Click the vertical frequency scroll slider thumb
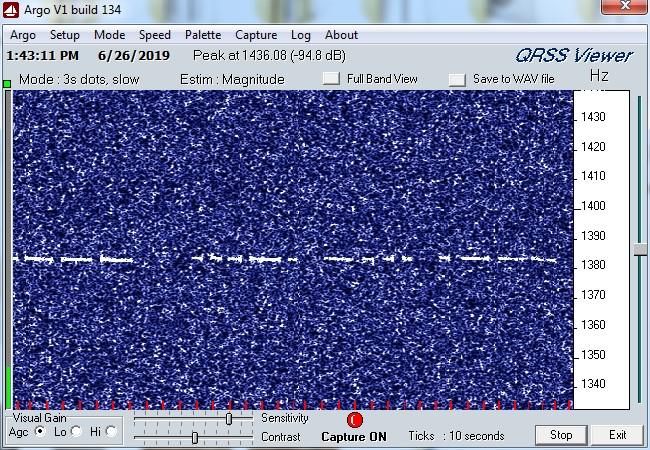 click(x=640, y=251)
